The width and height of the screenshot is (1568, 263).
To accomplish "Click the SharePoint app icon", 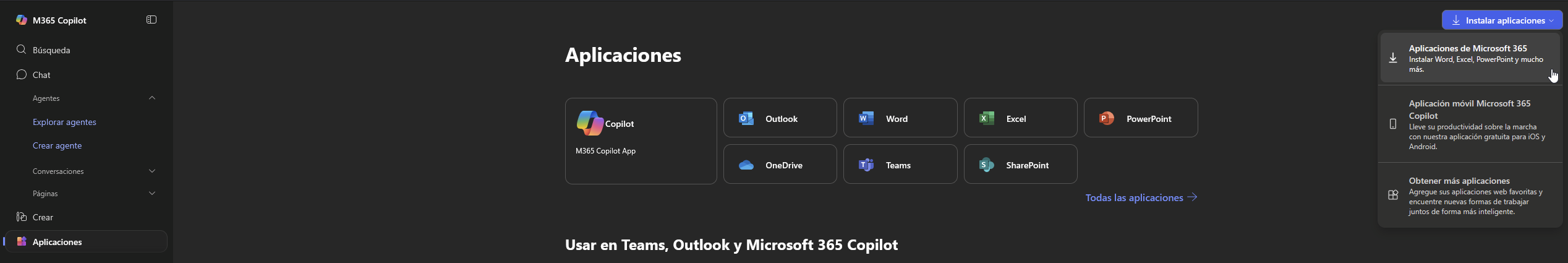I will click(987, 165).
